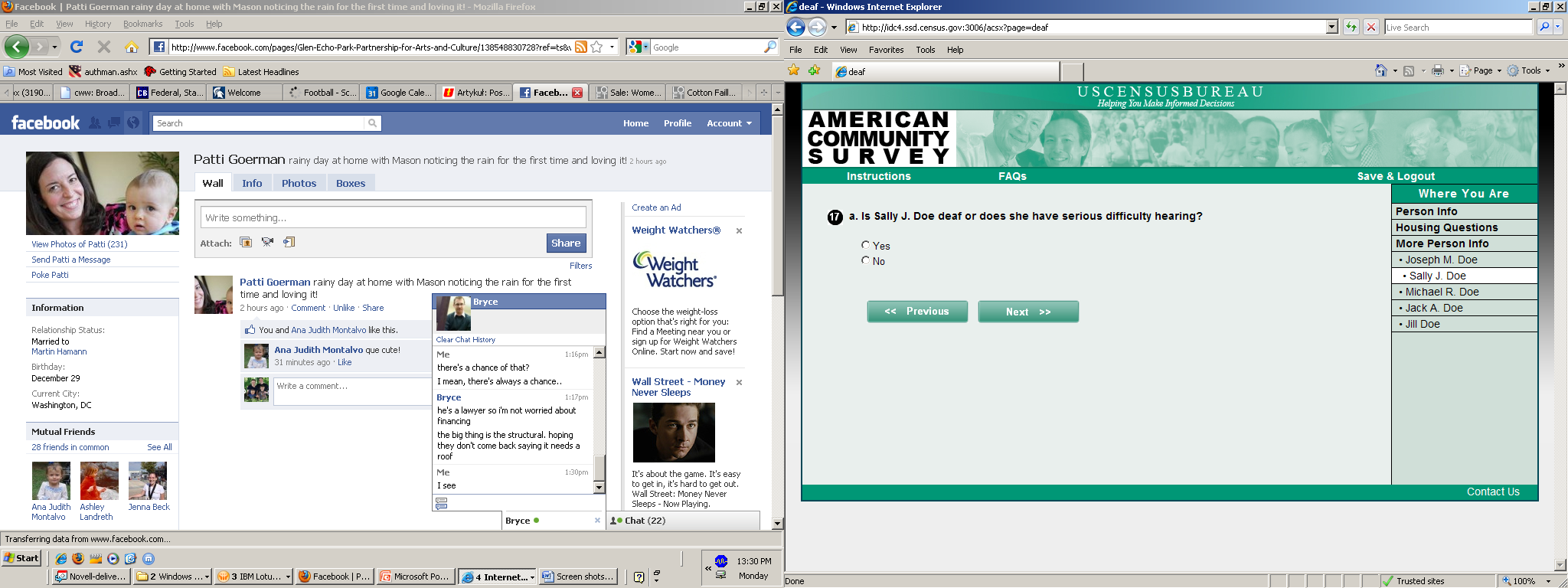Open the IE zoom level dropdown
1568x588 pixels.
1548,581
